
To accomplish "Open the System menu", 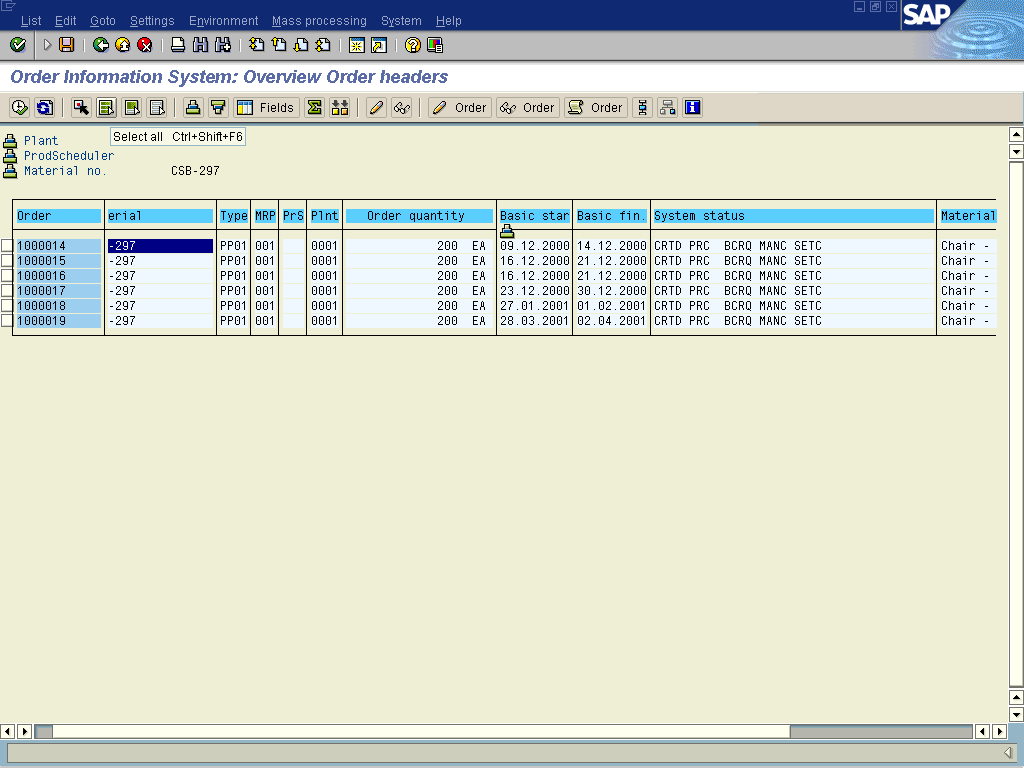I will [x=401, y=21].
